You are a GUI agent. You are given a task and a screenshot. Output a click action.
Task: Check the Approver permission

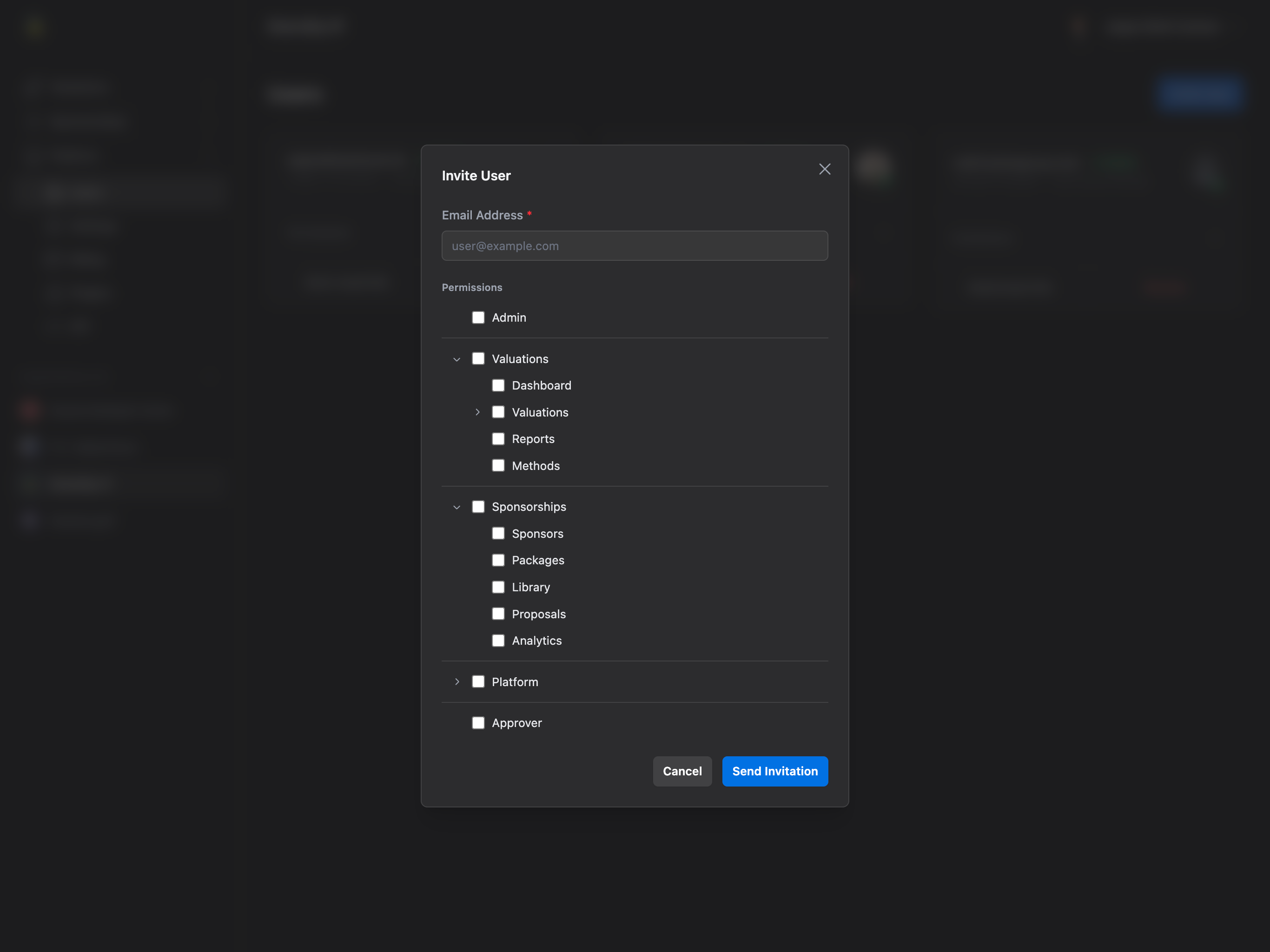coord(478,723)
